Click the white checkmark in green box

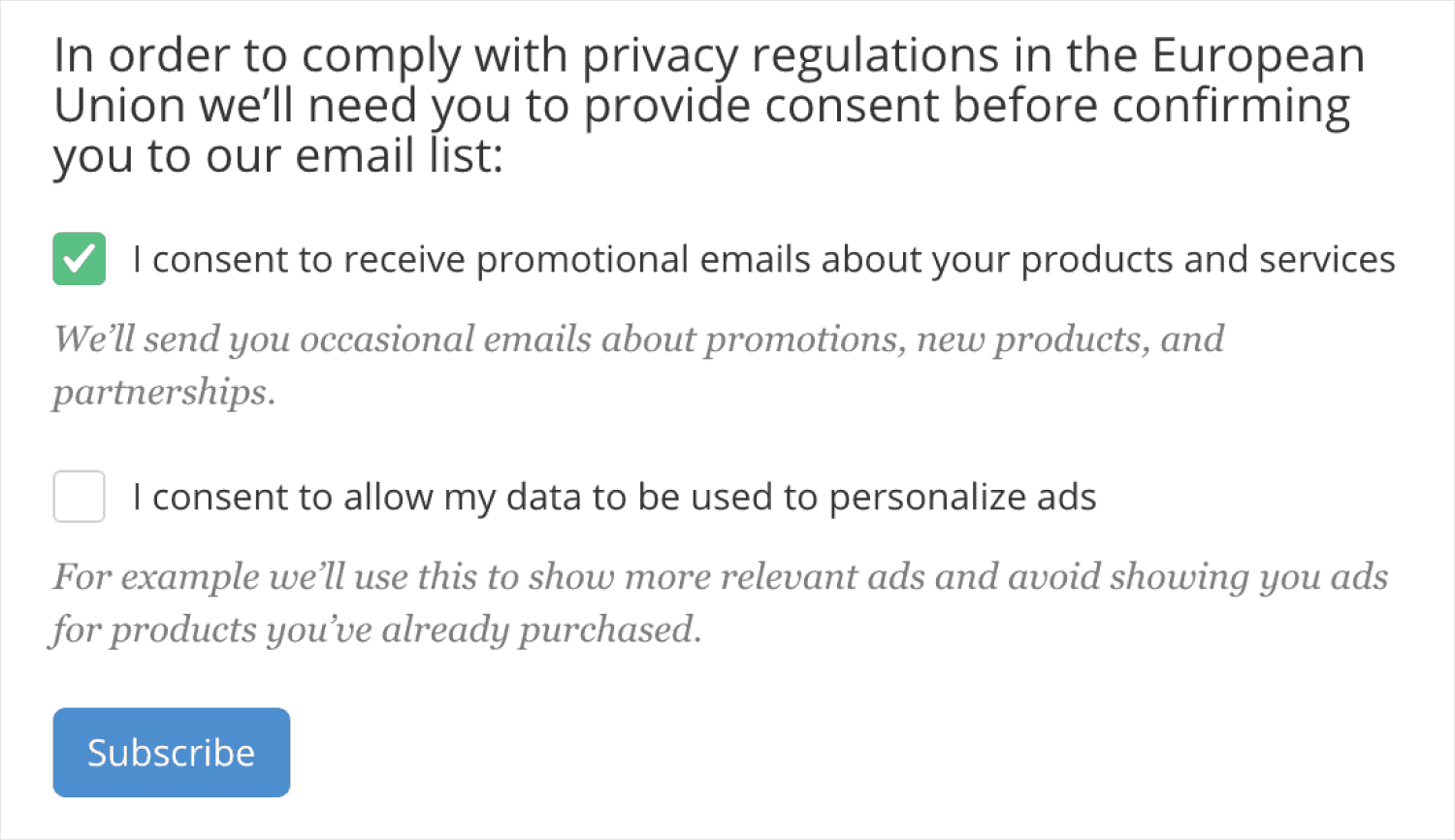pos(79,259)
